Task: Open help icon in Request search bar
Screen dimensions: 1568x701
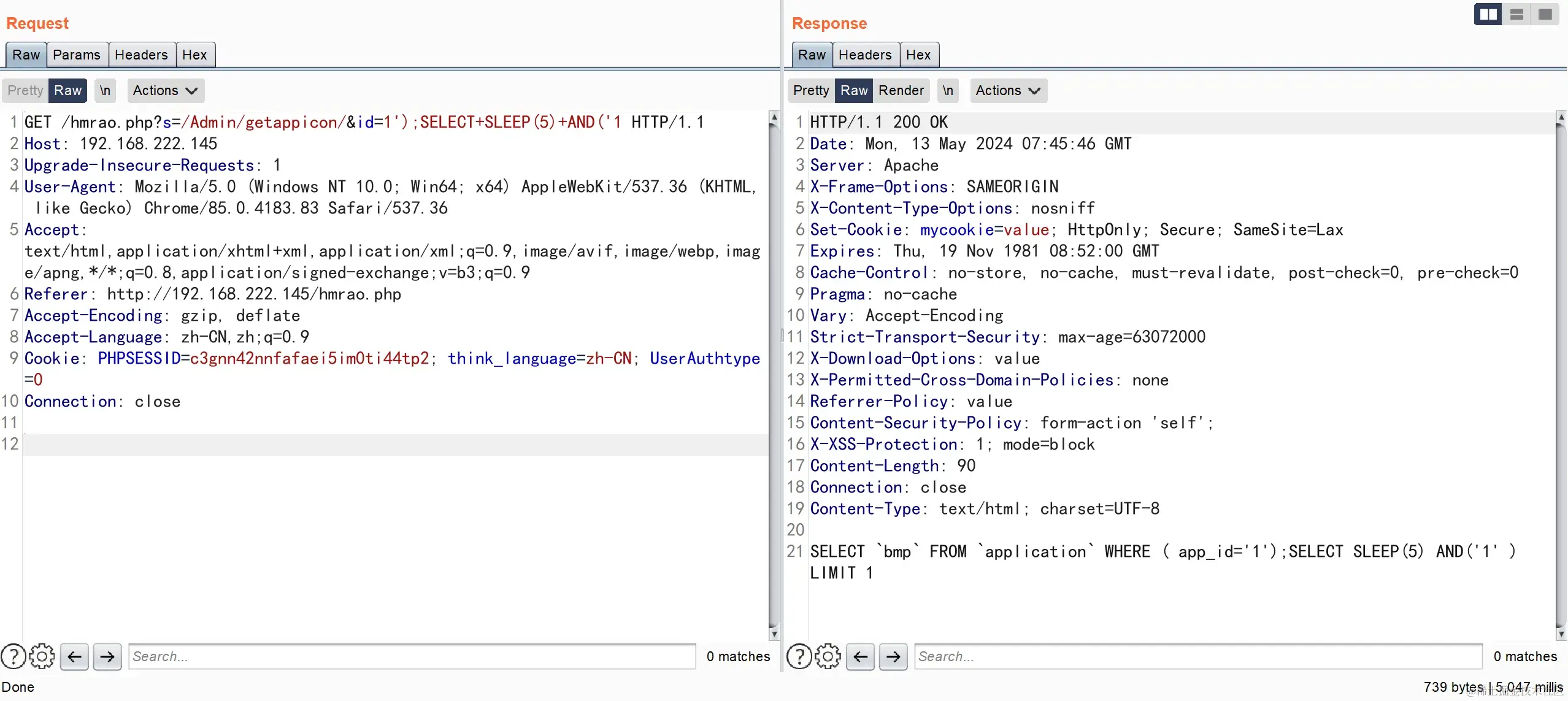Action: [13, 656]
